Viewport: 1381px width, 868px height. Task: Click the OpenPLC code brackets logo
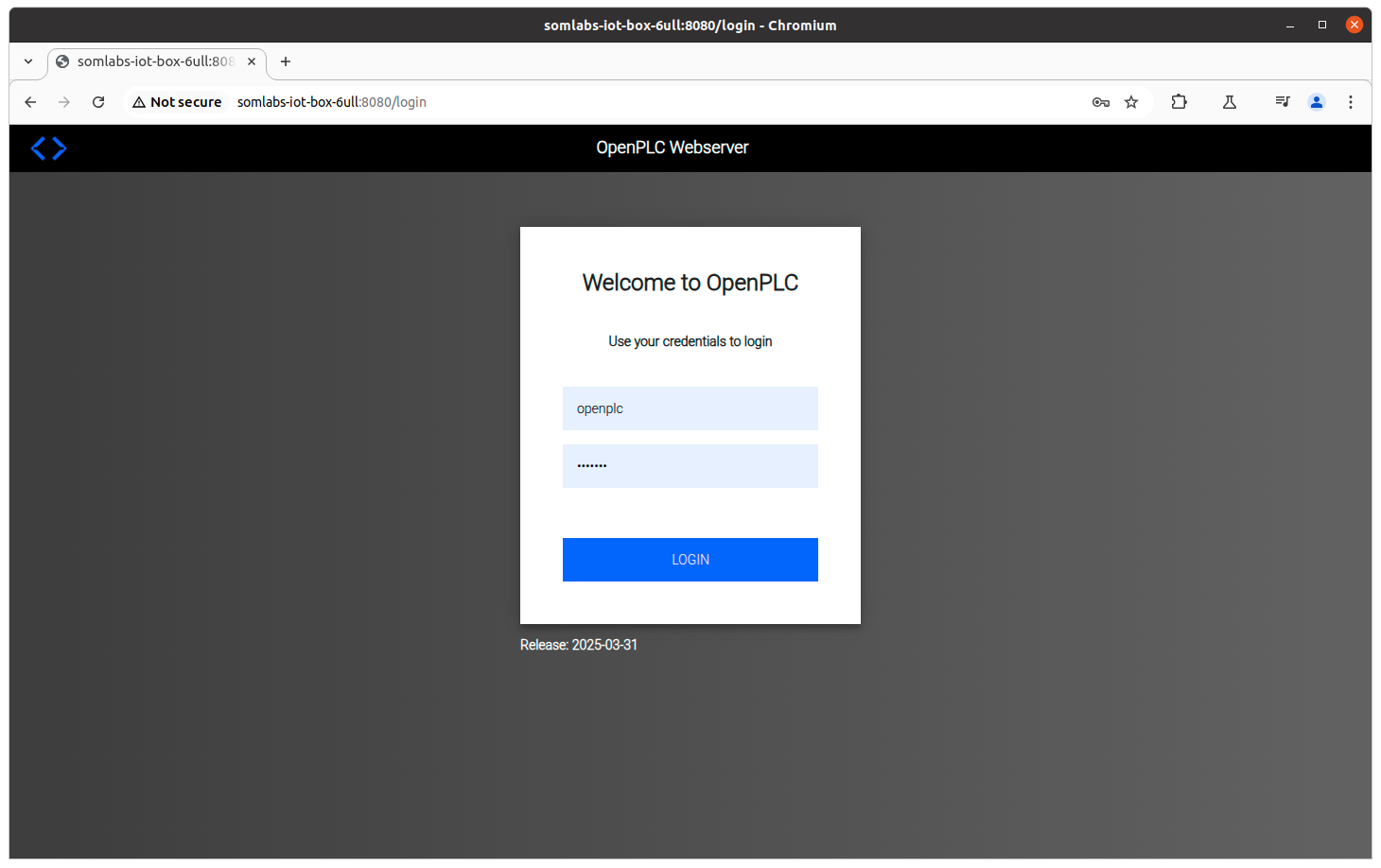48,148
